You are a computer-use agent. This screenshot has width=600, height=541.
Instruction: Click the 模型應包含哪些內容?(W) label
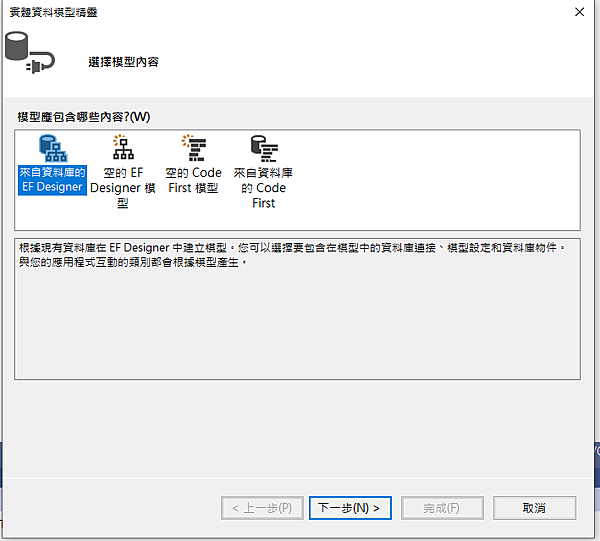click(84, 117)
